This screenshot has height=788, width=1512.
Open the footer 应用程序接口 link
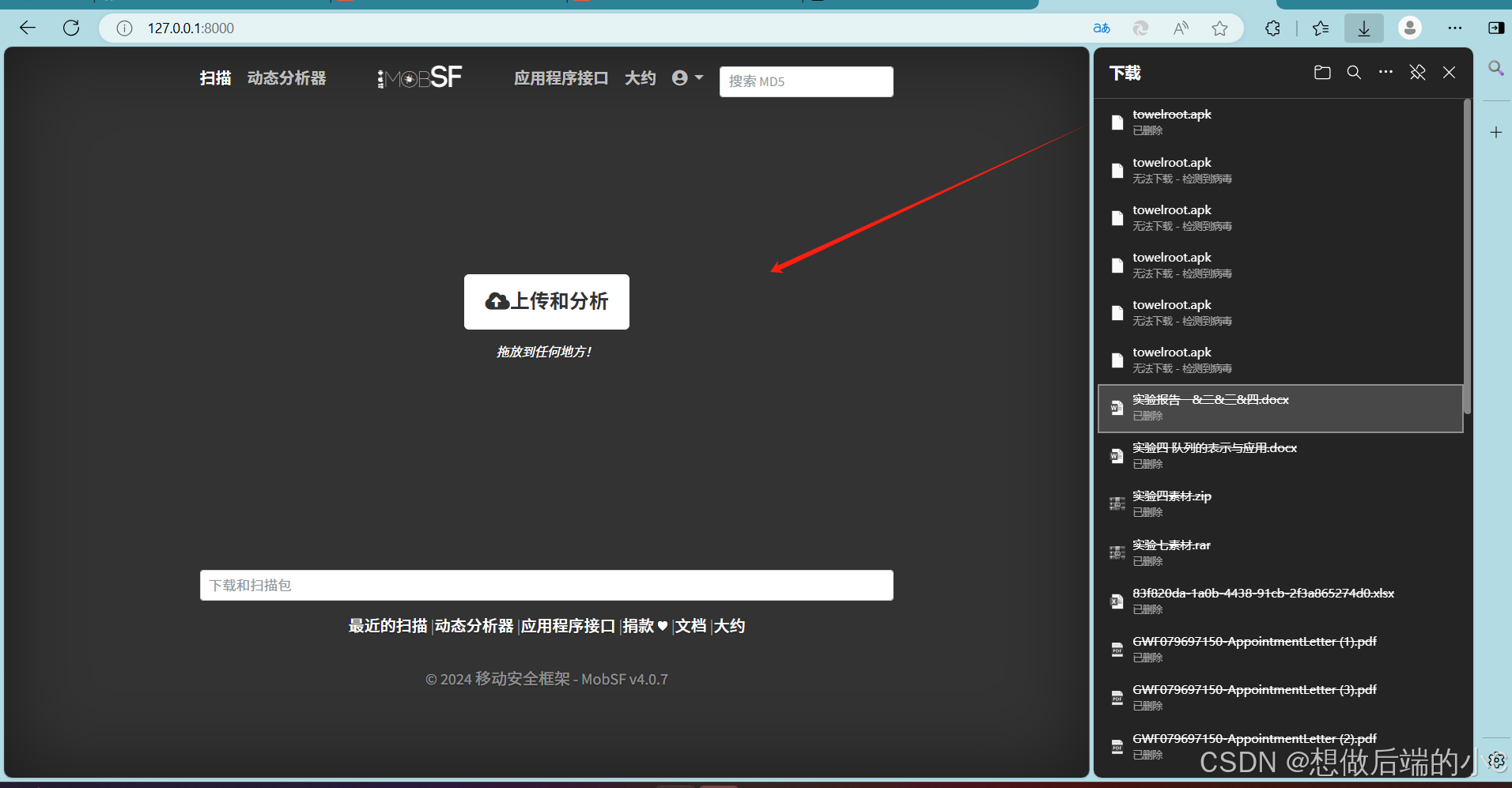(568, 626)
